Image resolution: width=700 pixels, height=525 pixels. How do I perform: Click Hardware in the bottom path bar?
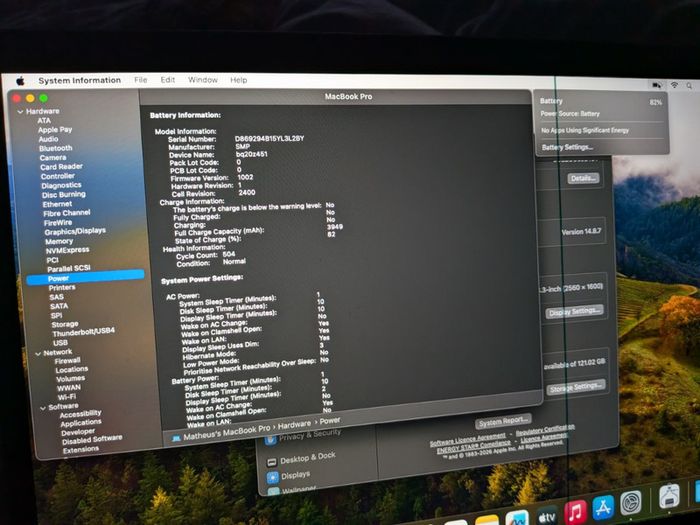pos(294,425)
